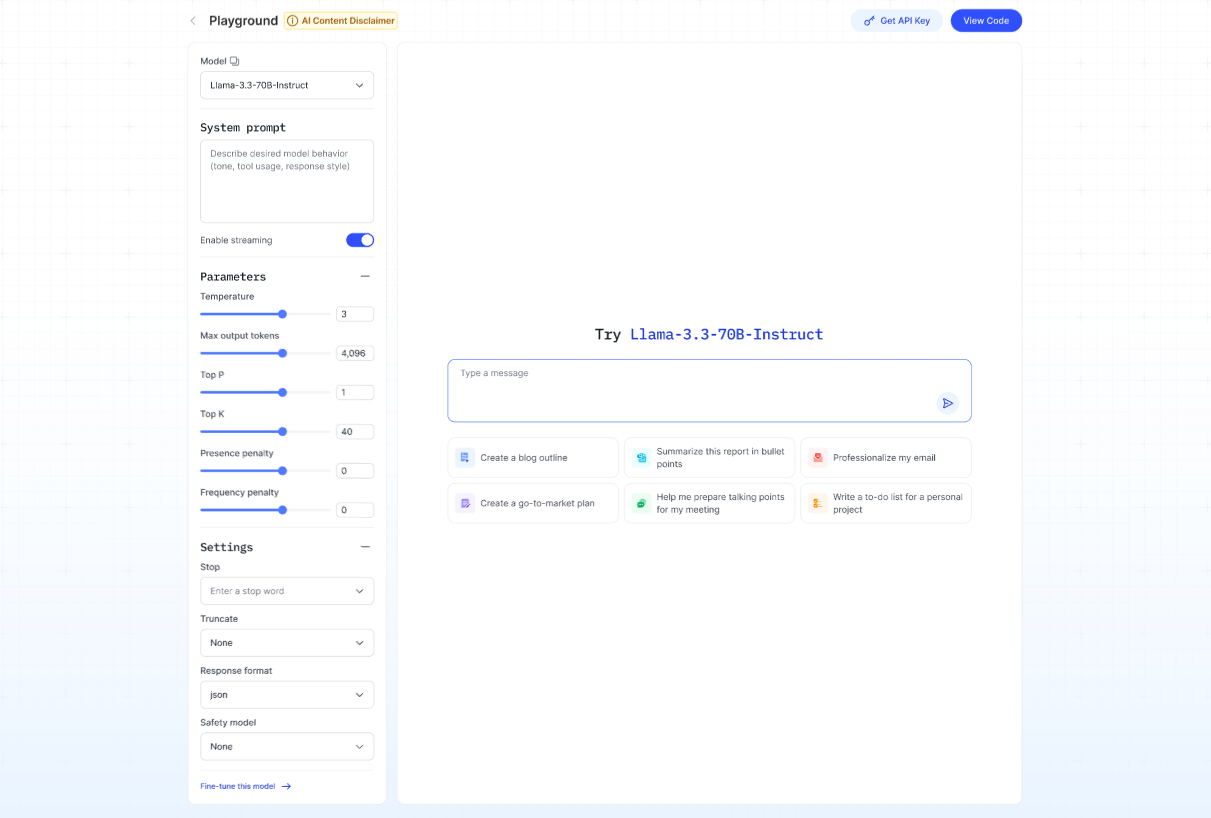Screen dimensions: 1211x818
Task: Click the talking points meeting icon
Action: coord(641,503)
